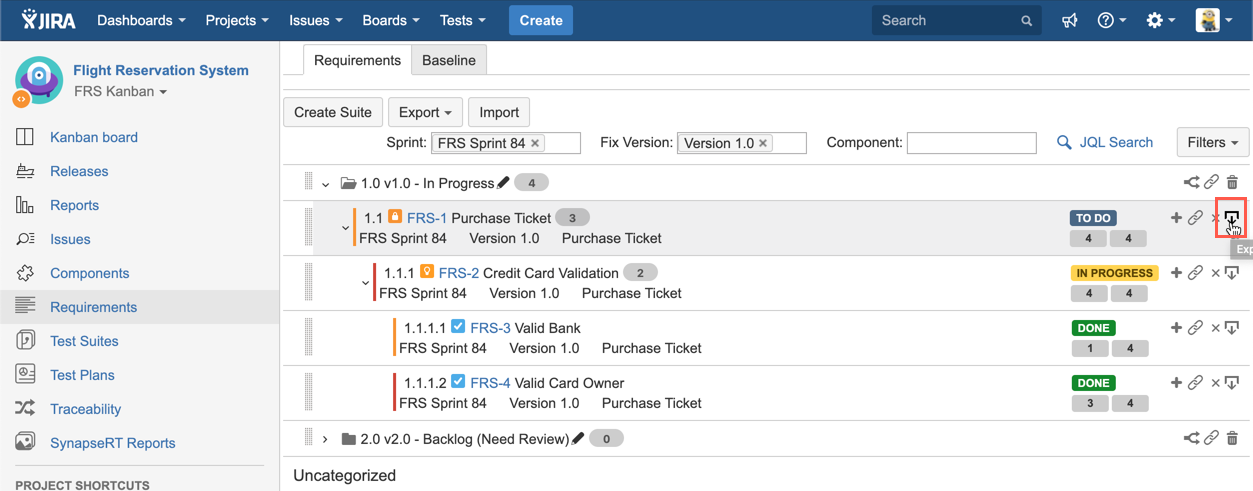The width and height of the screenshot is (1253, 491).
Task: Open the Filters dropdown
Action: pyautogui.click(x=1212, y=143)
